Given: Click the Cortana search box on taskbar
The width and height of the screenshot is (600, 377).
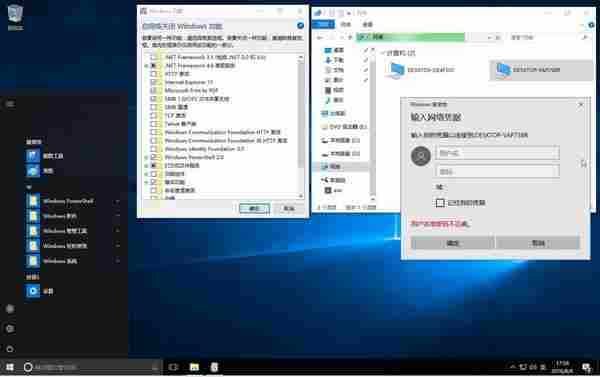Looking at the screenshot, I should [91, 367].
